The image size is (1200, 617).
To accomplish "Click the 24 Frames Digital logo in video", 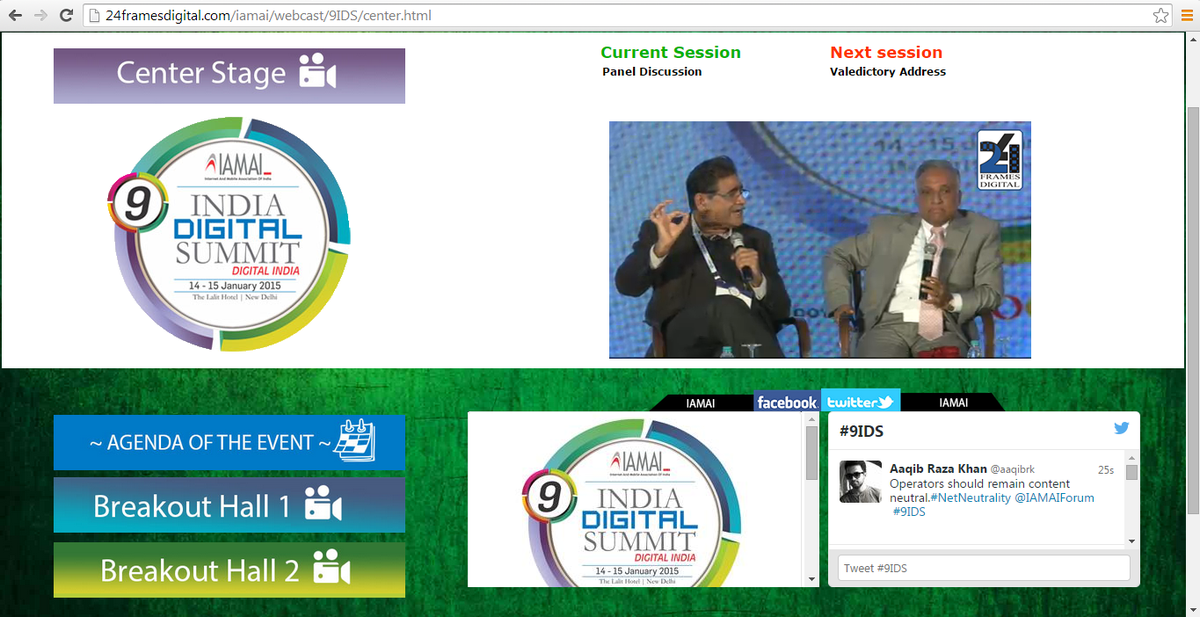I will point(1000,161).
